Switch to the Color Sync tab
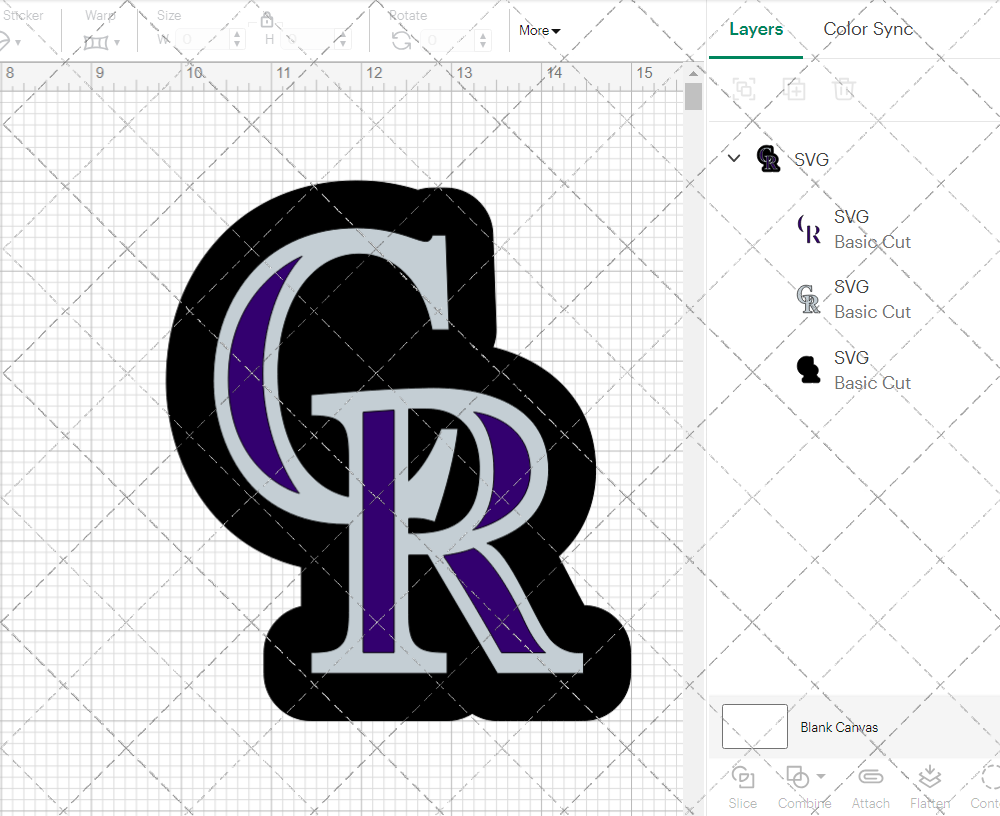Image resolution: width=1000 pixels, height=816 pixels. click(868, 29)
